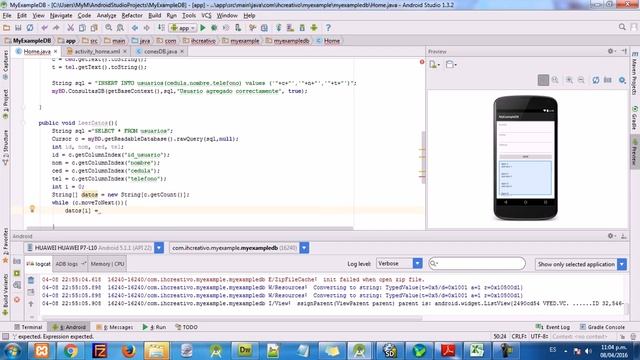Click the Save All toolbar icon
Screen dimensions: 640x360
coord(18,28)
